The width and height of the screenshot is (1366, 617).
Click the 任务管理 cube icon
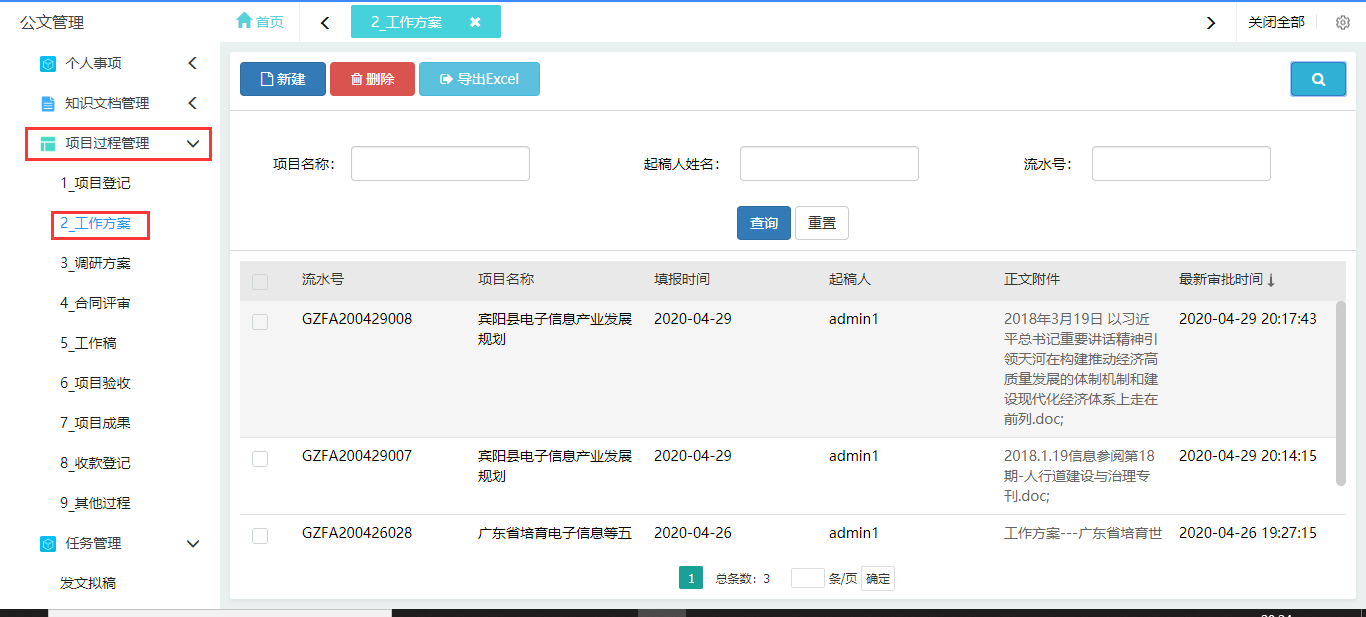tap(48, 544)
